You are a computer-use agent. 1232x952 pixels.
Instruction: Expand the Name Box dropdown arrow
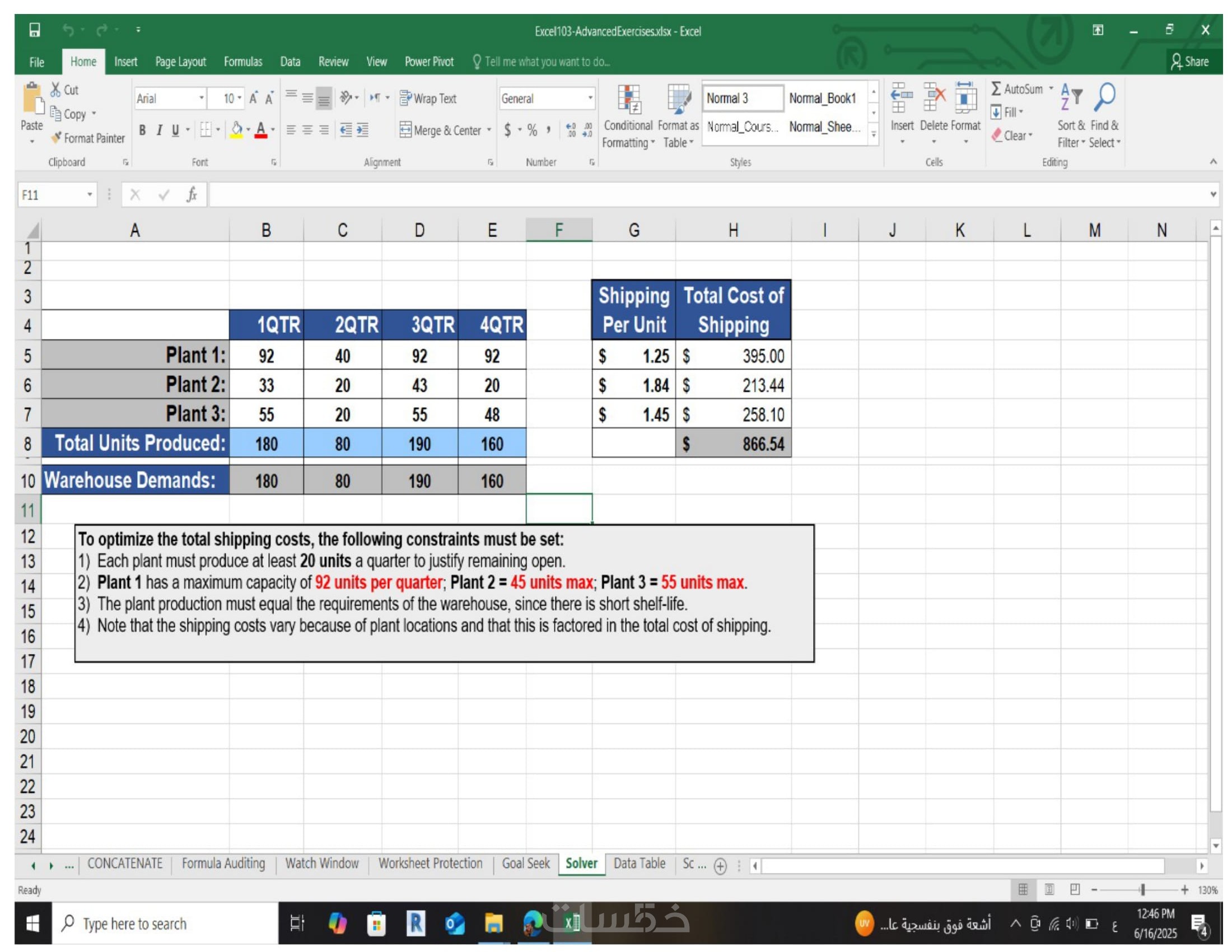[89, 194]
